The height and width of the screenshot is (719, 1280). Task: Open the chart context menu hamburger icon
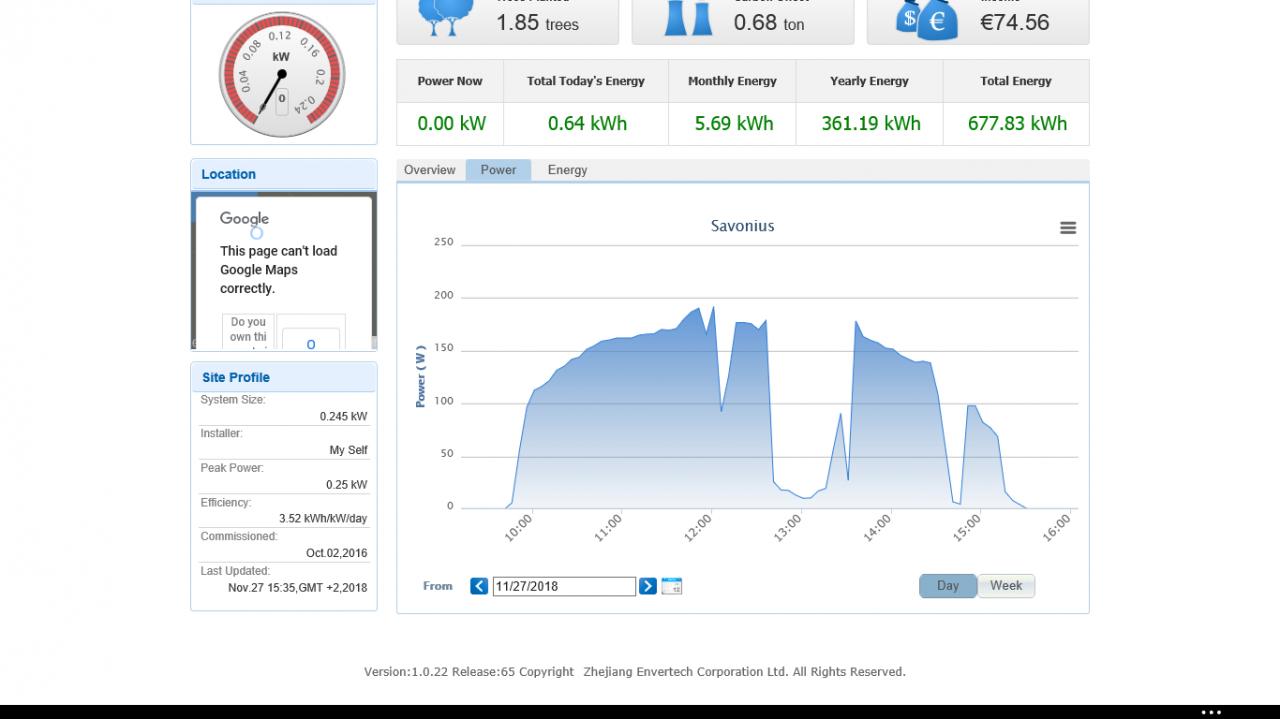pos(1068,228)
